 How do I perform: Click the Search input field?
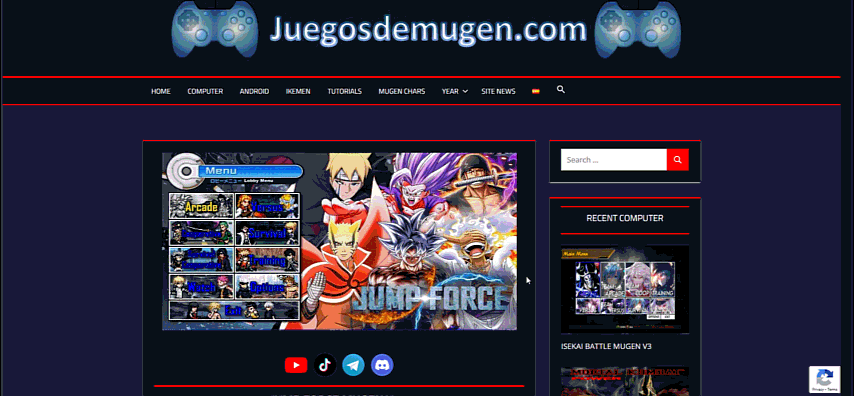click(x=614, y=160)
